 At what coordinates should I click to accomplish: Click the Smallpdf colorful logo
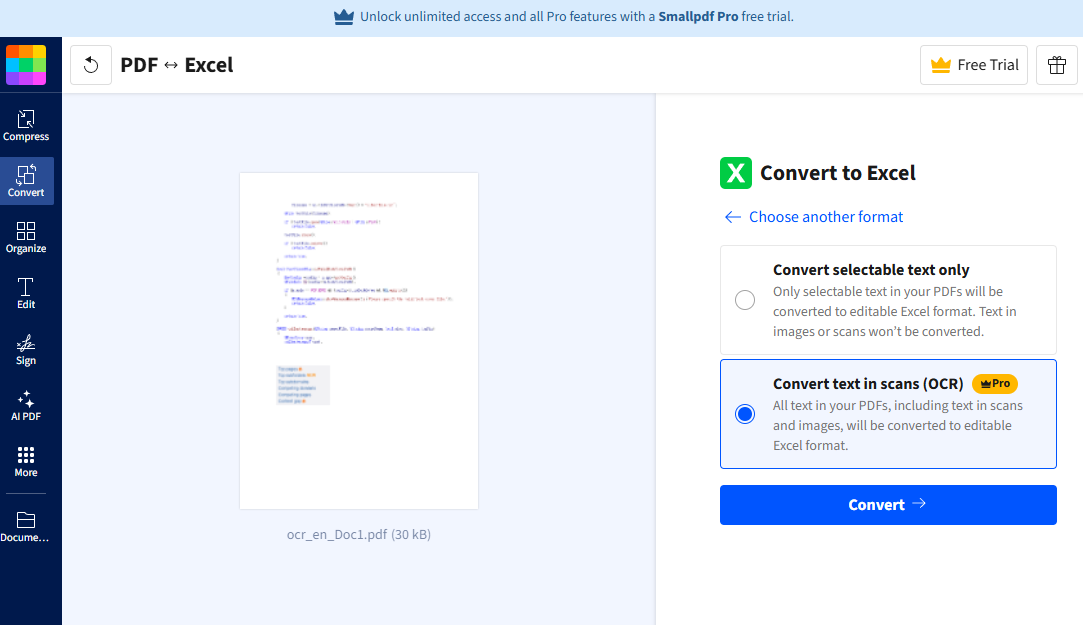point(26,65)
